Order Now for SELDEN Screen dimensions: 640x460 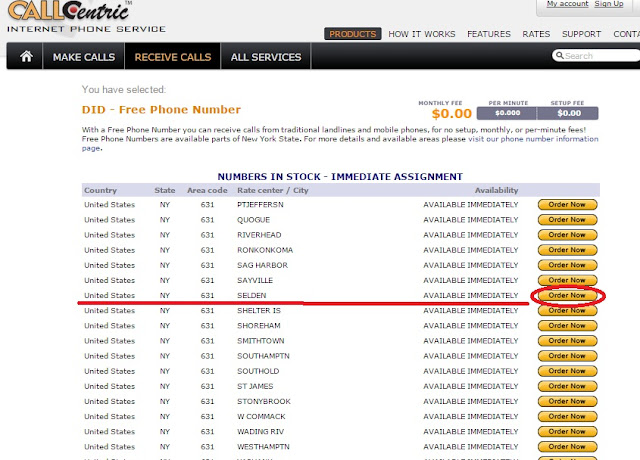coord(567,295)
